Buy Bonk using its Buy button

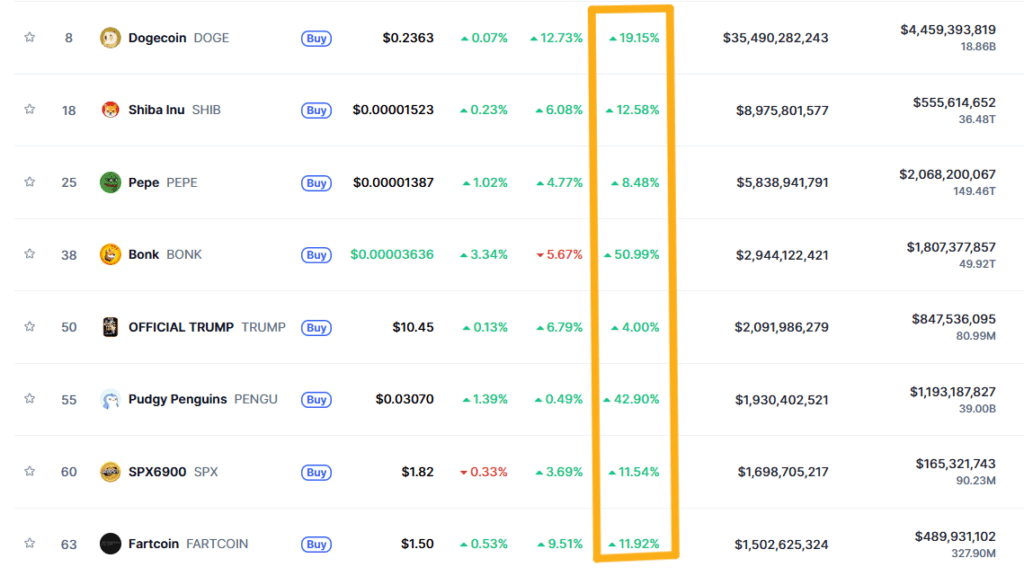click(x=316, y=255)
